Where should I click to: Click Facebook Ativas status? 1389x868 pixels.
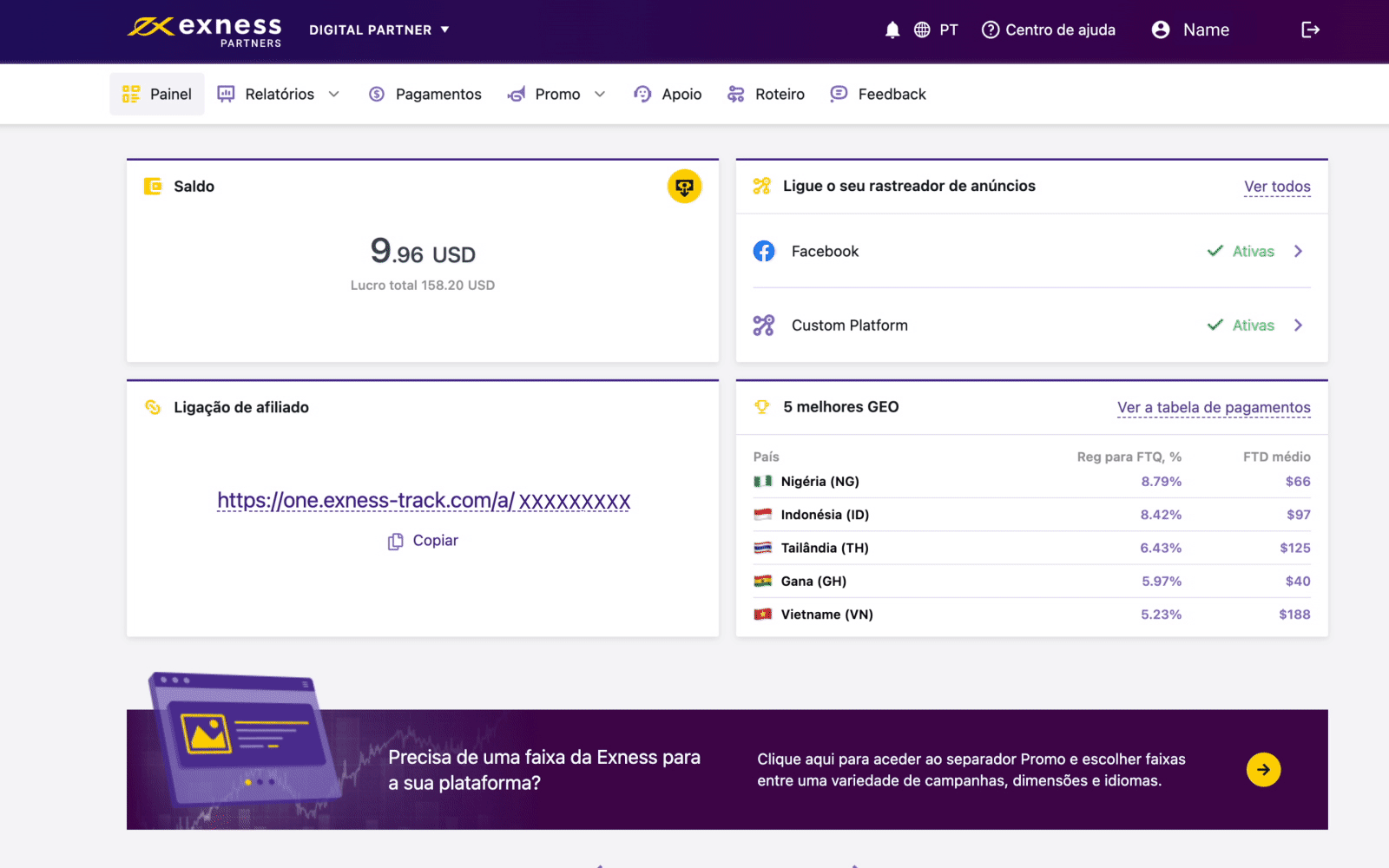coord(1241,251)
